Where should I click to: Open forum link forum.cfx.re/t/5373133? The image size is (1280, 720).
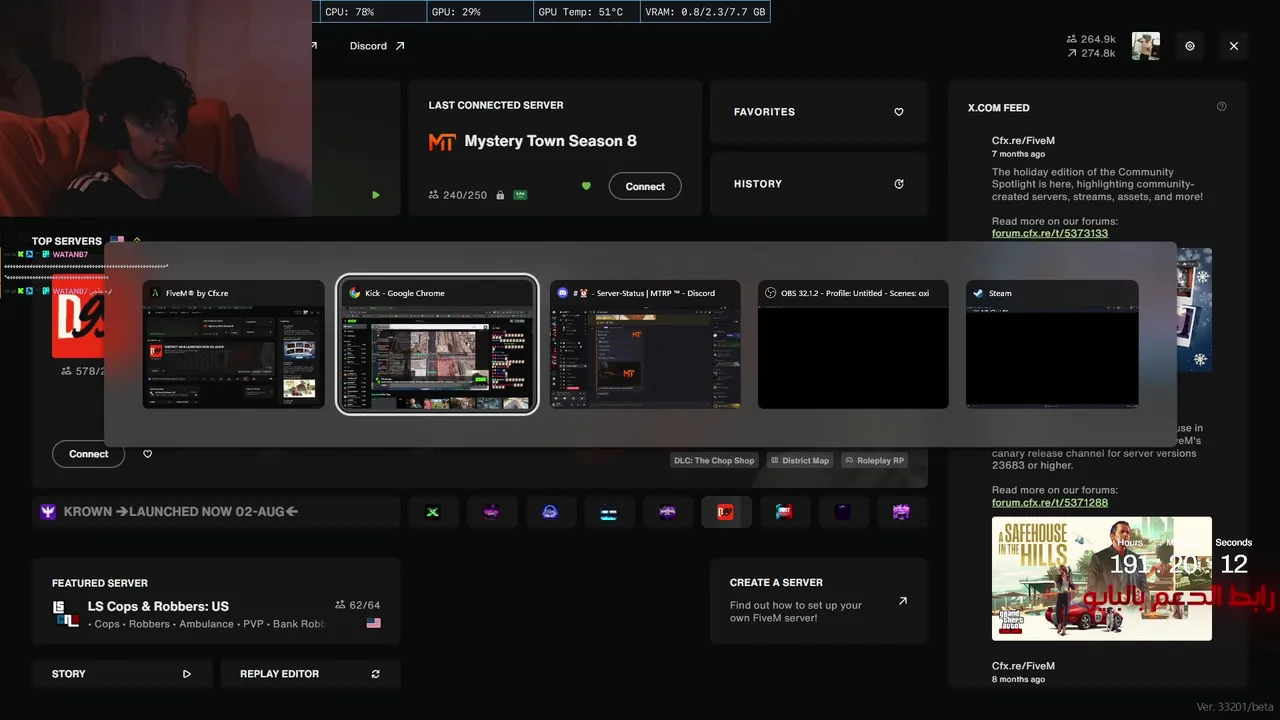pyautogui.click(x=1050, y=233)
